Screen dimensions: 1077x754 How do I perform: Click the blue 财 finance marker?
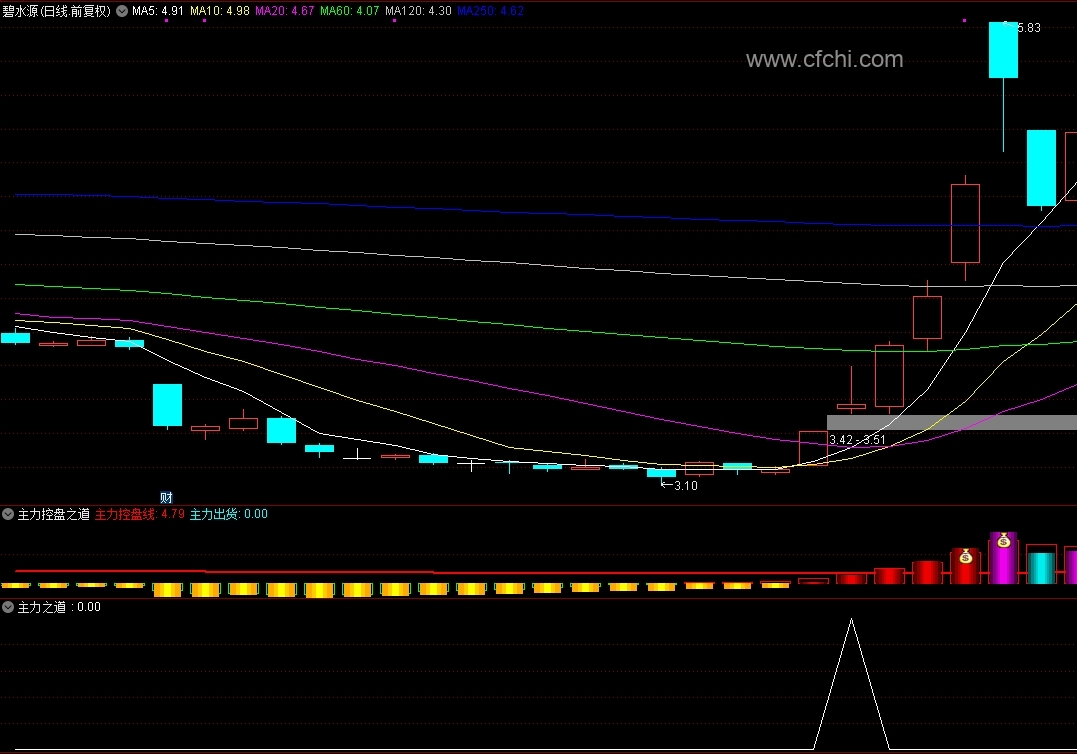point(166,497)
